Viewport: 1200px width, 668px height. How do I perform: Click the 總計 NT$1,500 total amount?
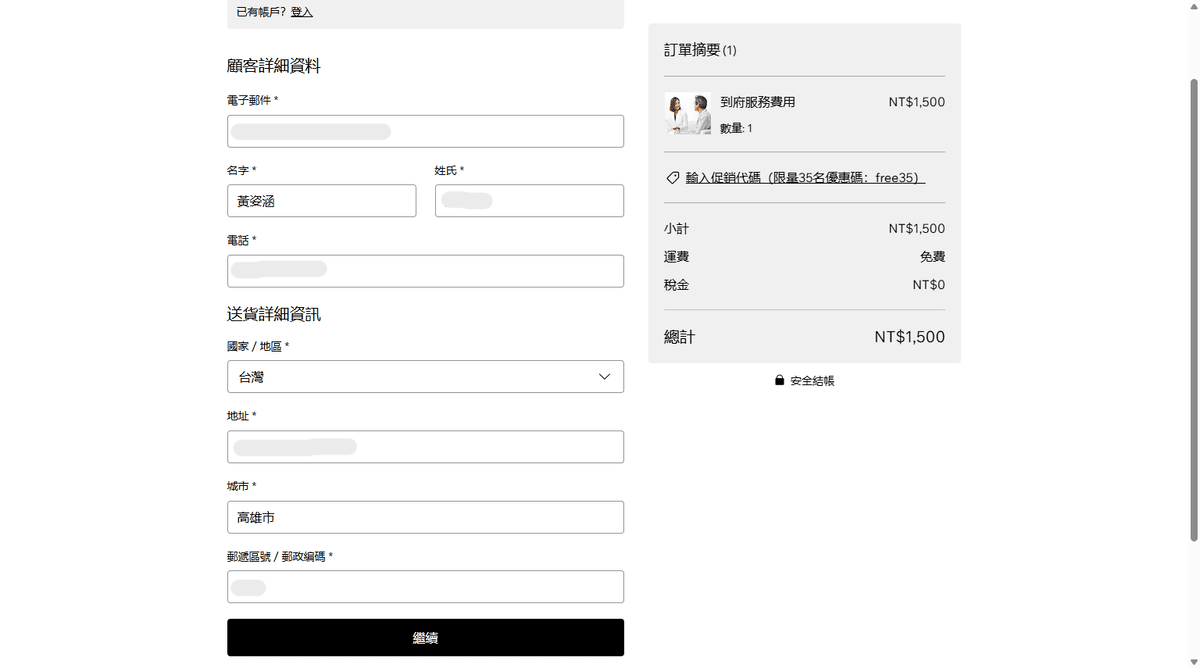909,337
